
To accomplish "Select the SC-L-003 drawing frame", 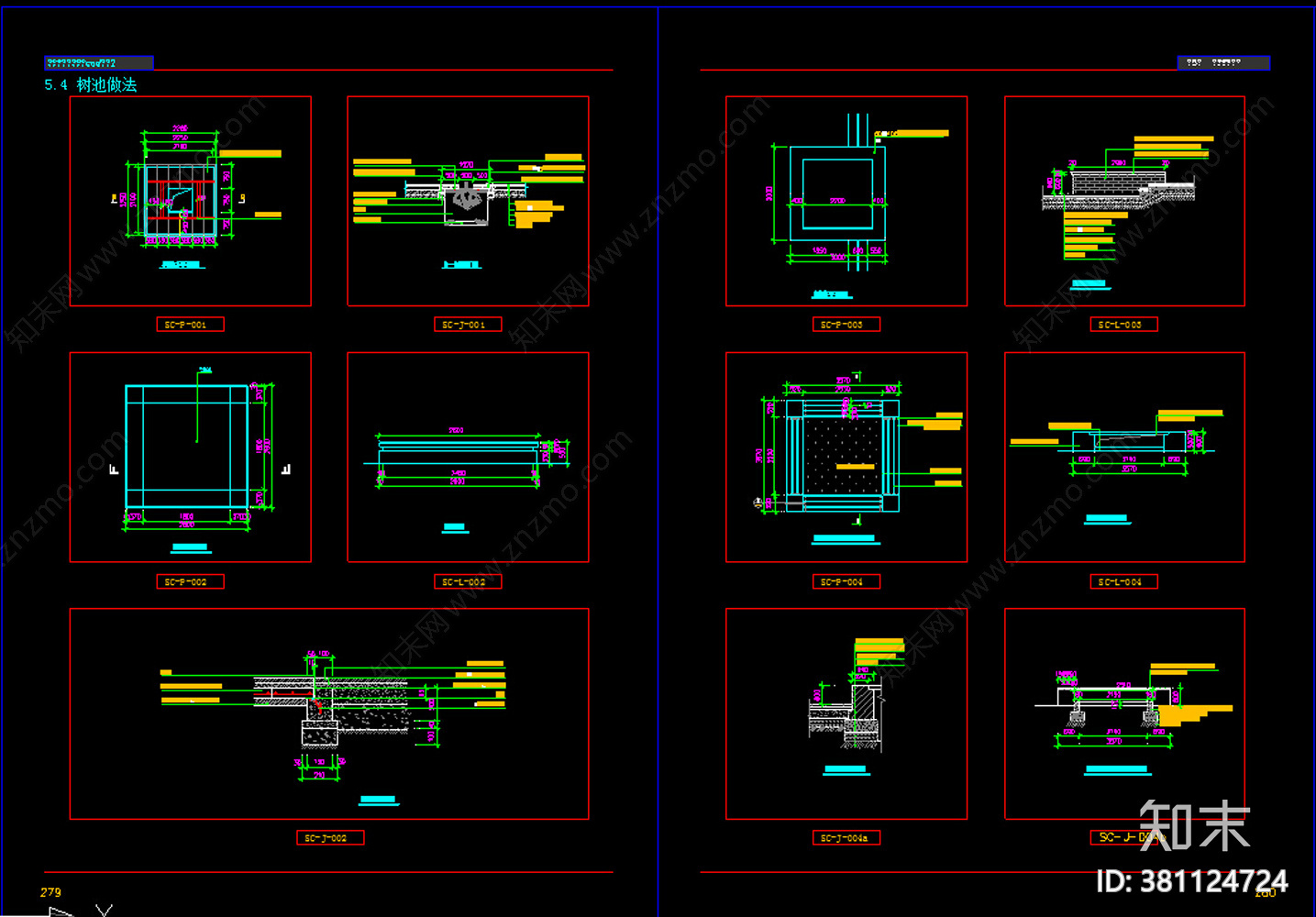I will pos(1124,201).
